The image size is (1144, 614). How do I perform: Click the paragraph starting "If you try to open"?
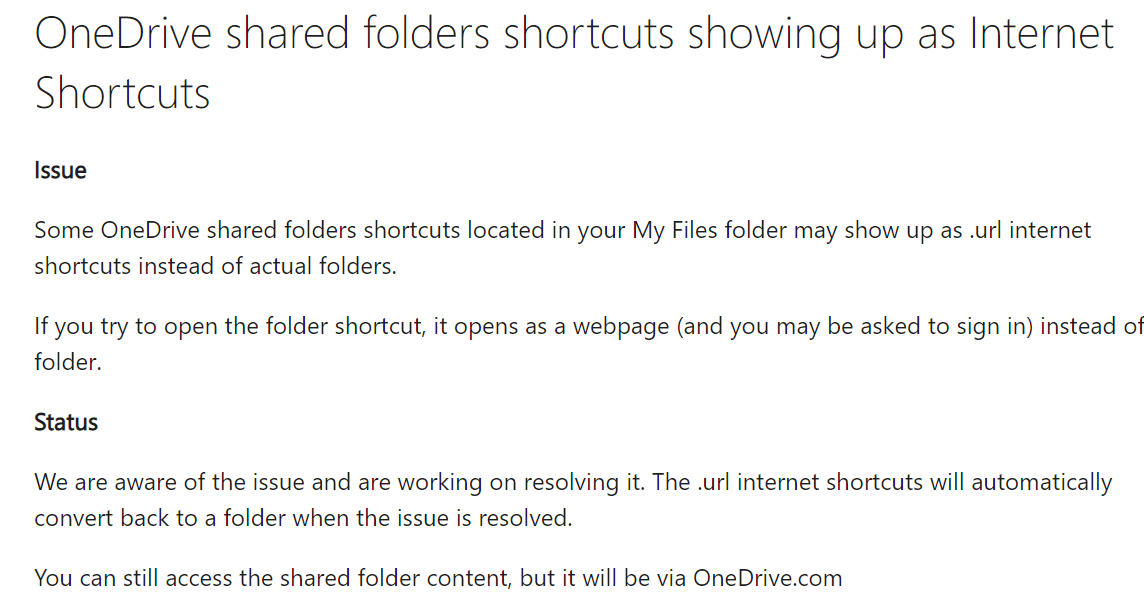589,343
